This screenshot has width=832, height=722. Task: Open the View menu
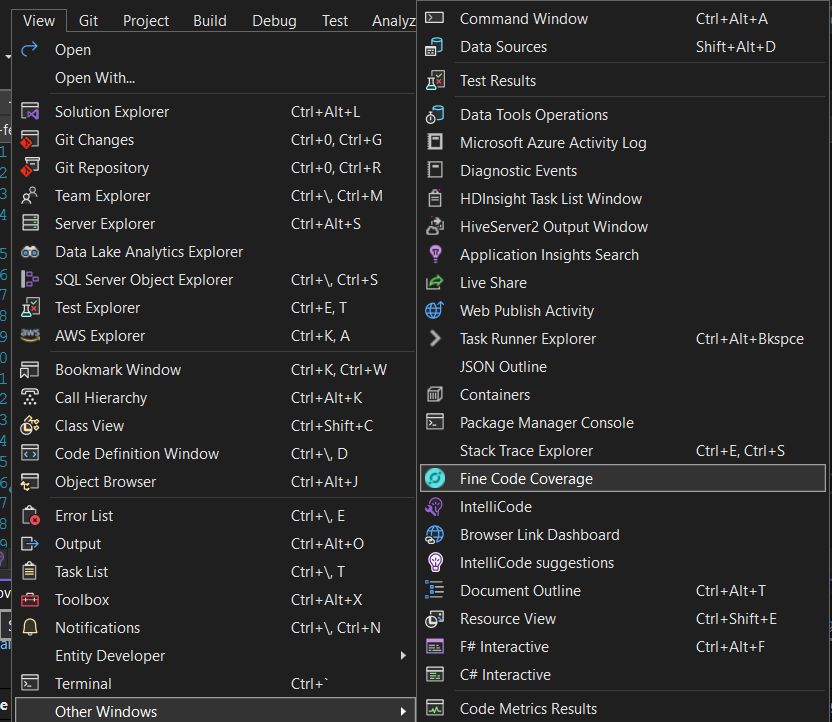39,21
